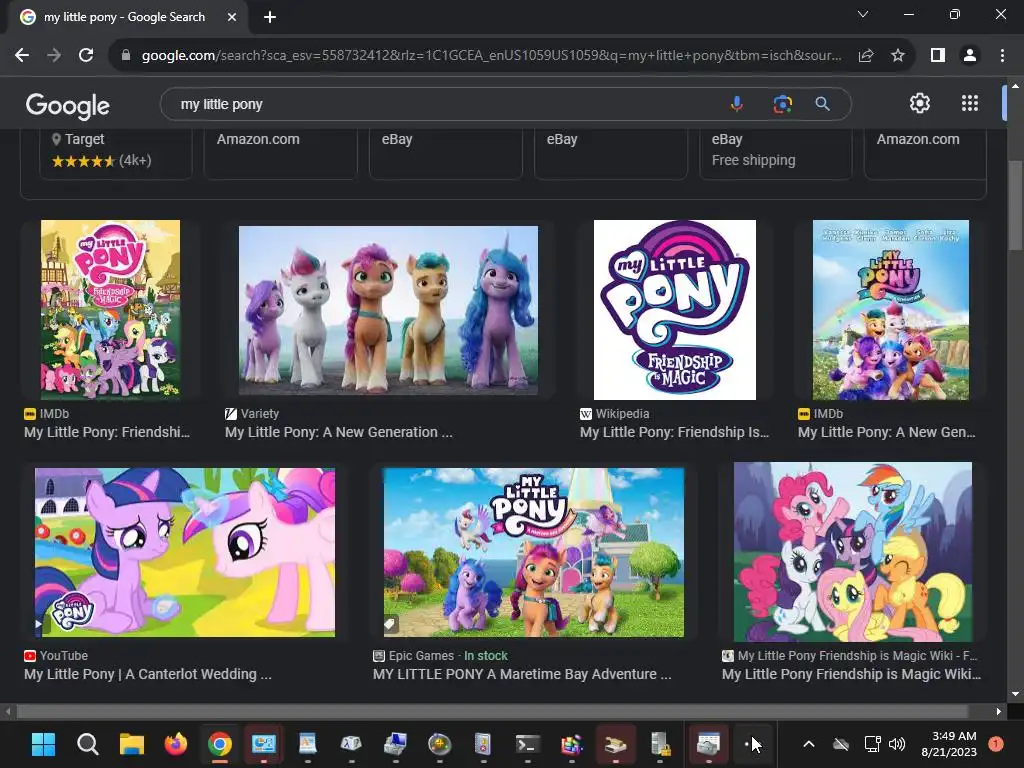1024x768 pixels.
Task: Bookmark this page with the star icon
Action: (x=898, y=56)
